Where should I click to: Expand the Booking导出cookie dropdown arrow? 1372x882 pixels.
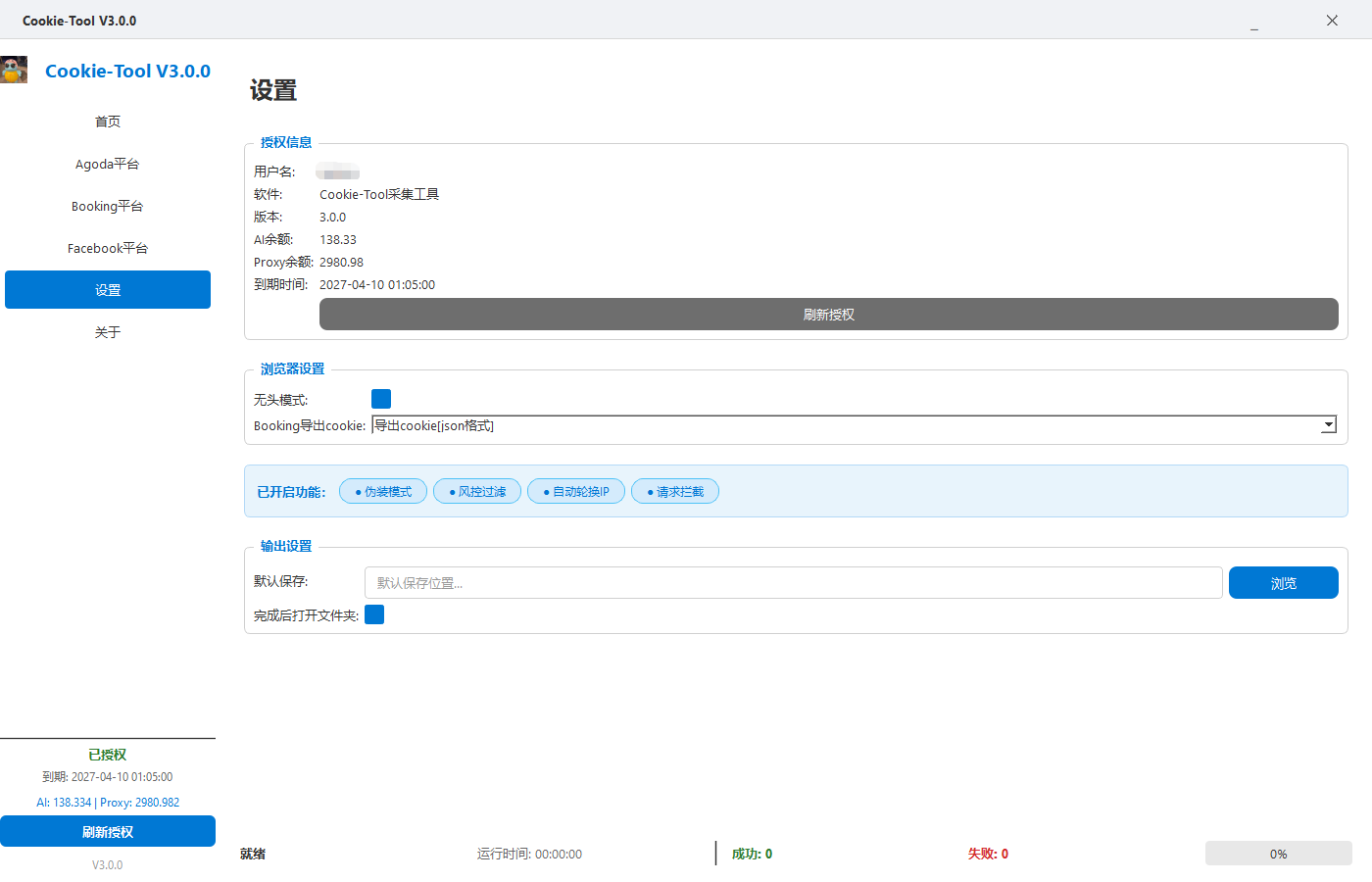tap(1328, 425)
